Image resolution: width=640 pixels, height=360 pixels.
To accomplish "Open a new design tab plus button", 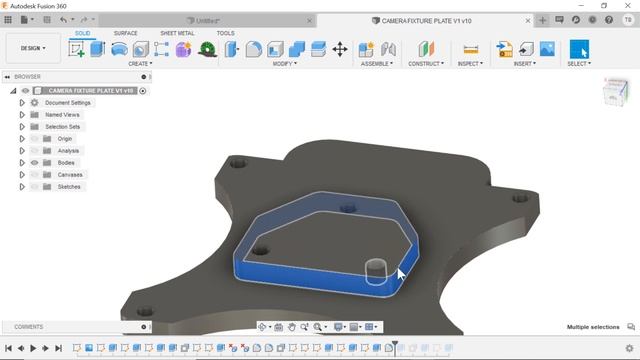I will click(542, 20).
